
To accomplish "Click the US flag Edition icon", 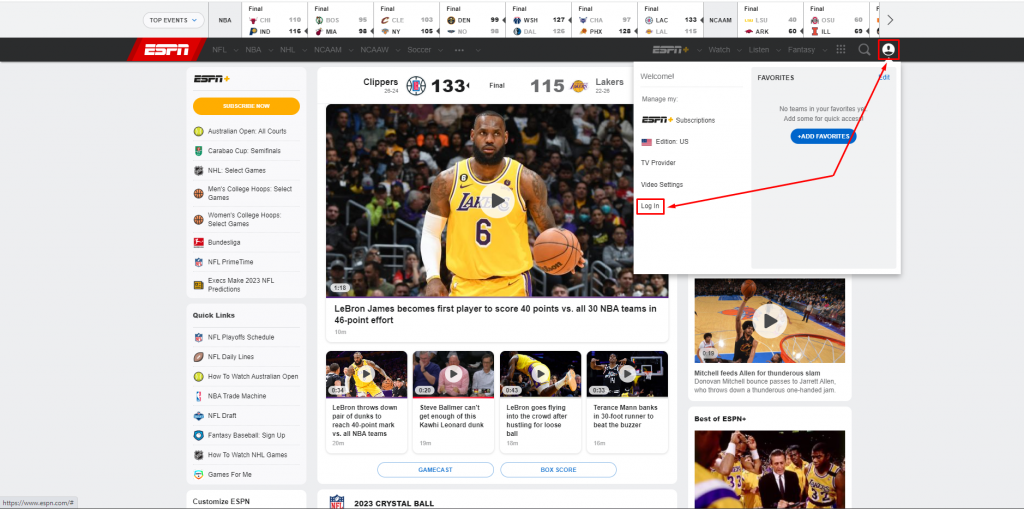I will [x=647, y=142].
